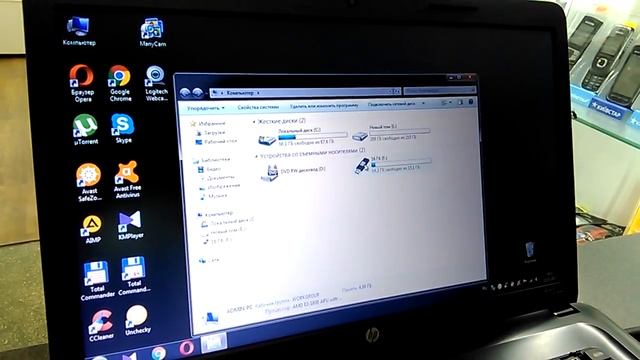Click Подключить сетевой диск button
Viewport: 640px width, 360px height.
pos(391,104)
